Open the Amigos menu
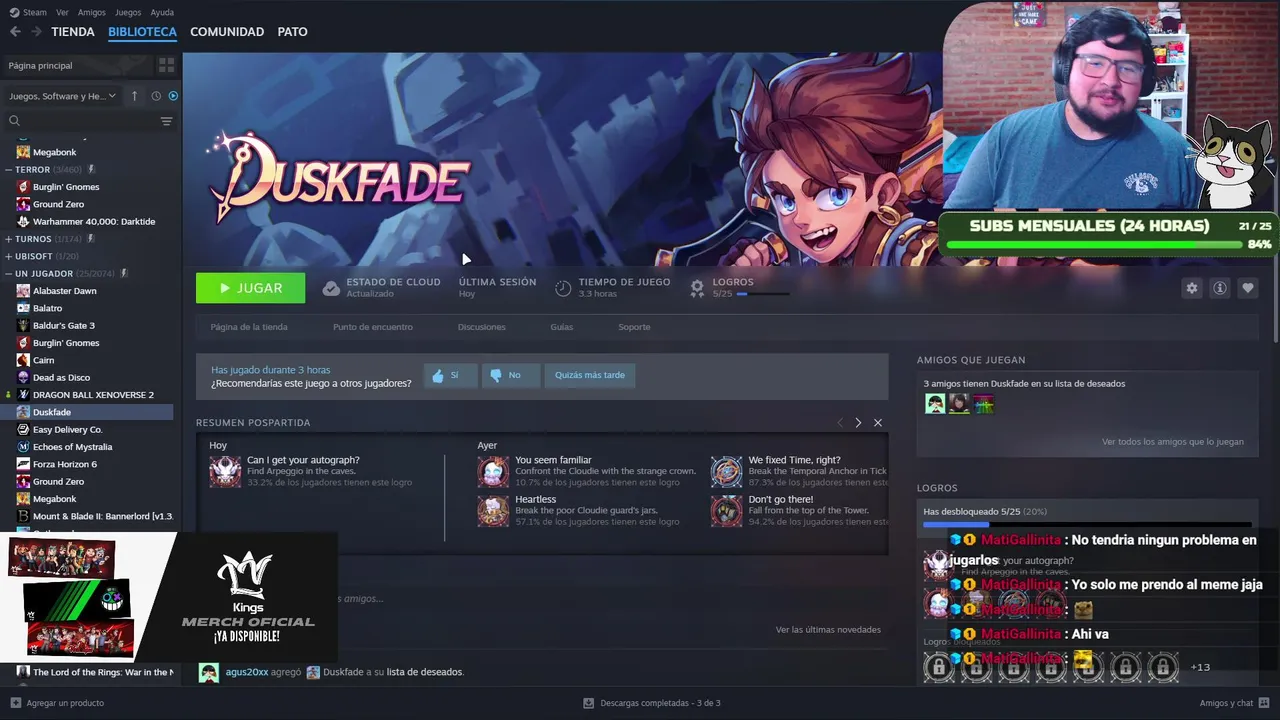Screen dimensions: 1280x720 [91, 12]
